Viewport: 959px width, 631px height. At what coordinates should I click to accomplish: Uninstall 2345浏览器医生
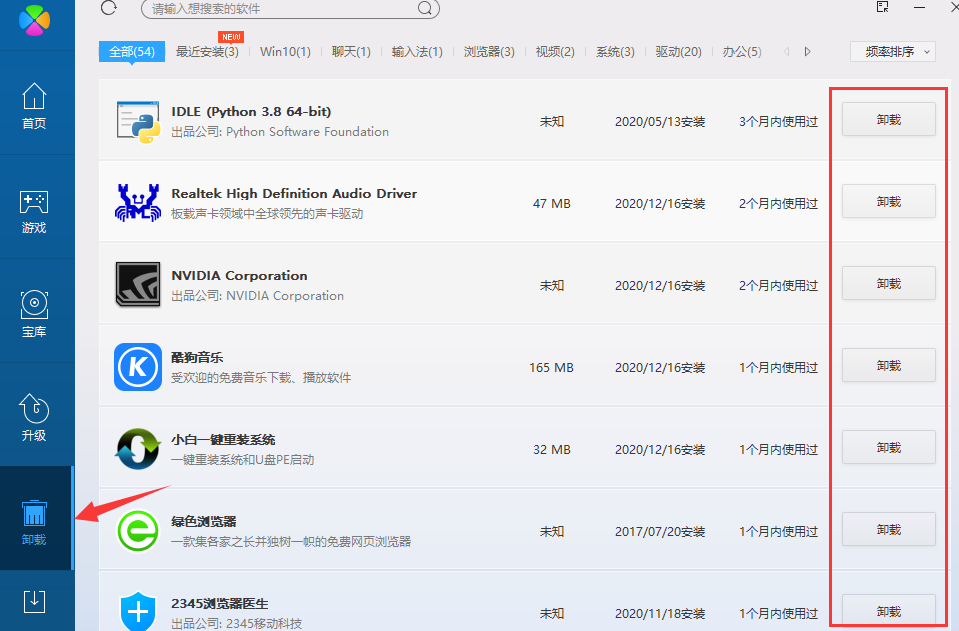click(x=889, y=611)
